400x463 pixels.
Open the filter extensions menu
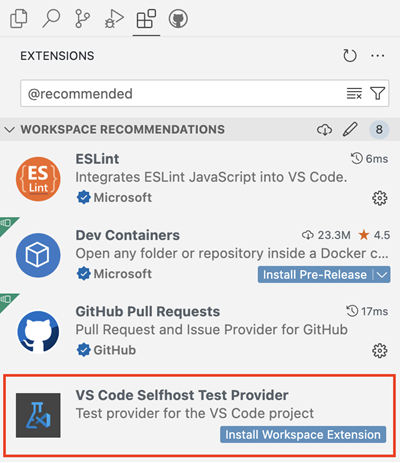378,94
